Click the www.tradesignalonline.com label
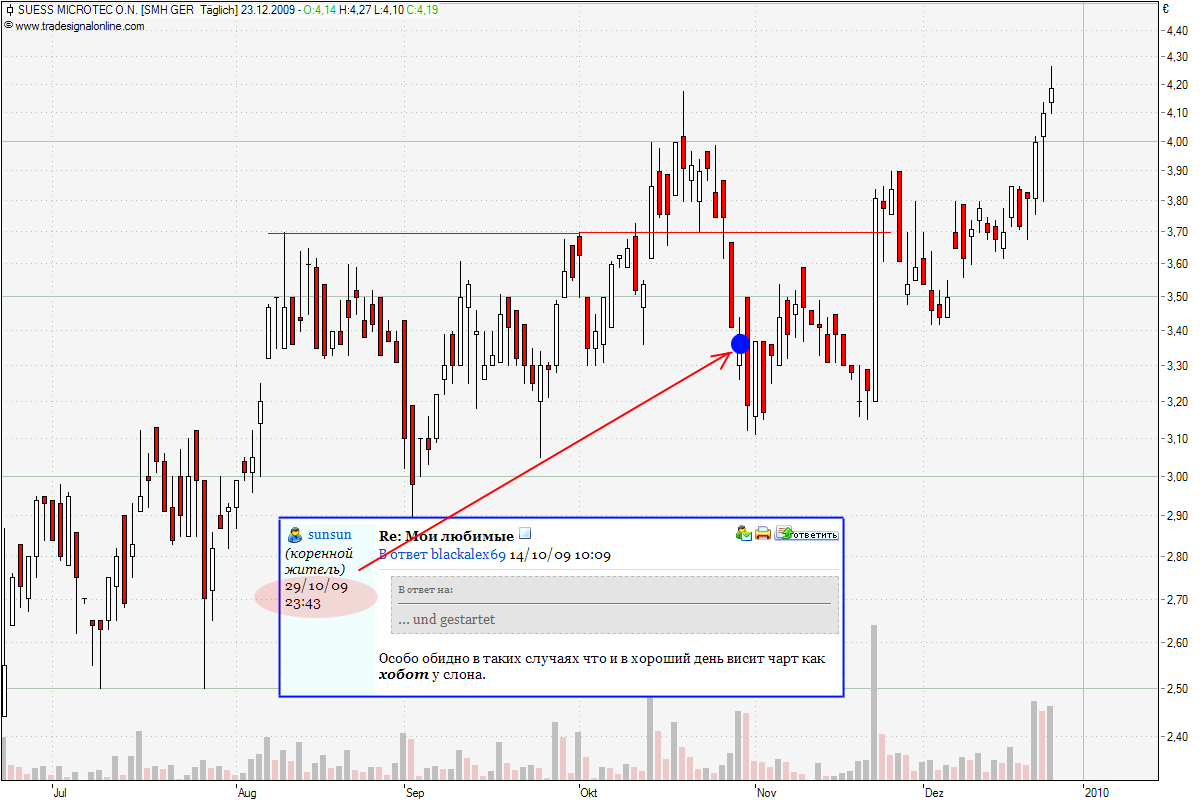The image size is (1200, 800). pyautogui.click(x=79, y=26)
